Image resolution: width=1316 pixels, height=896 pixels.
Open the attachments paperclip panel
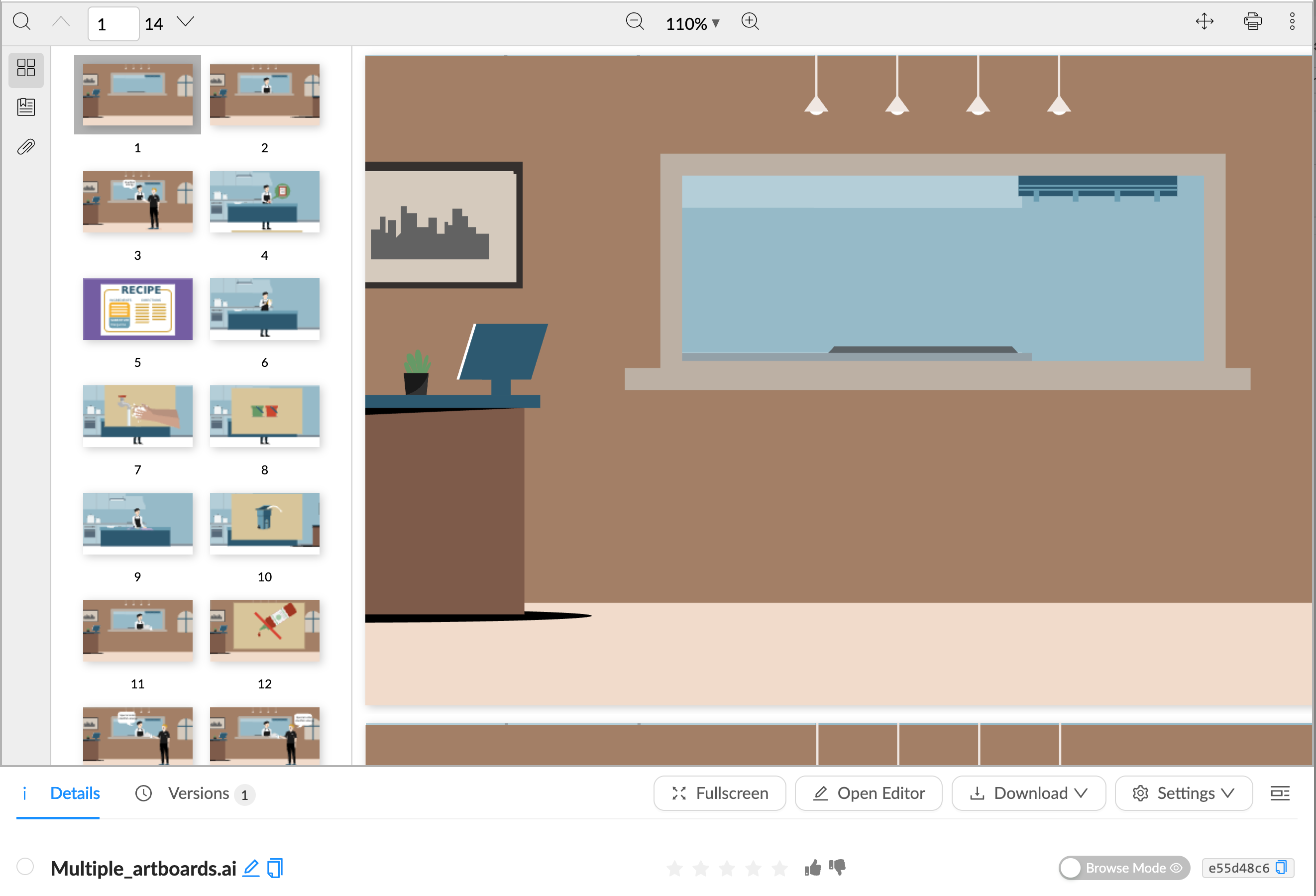point(26,147)
